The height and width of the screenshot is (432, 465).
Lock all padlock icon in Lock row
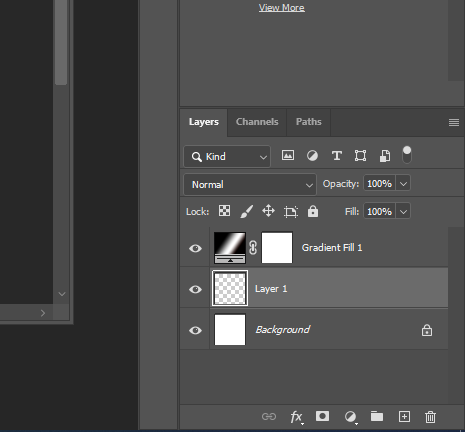coord(313,211)
